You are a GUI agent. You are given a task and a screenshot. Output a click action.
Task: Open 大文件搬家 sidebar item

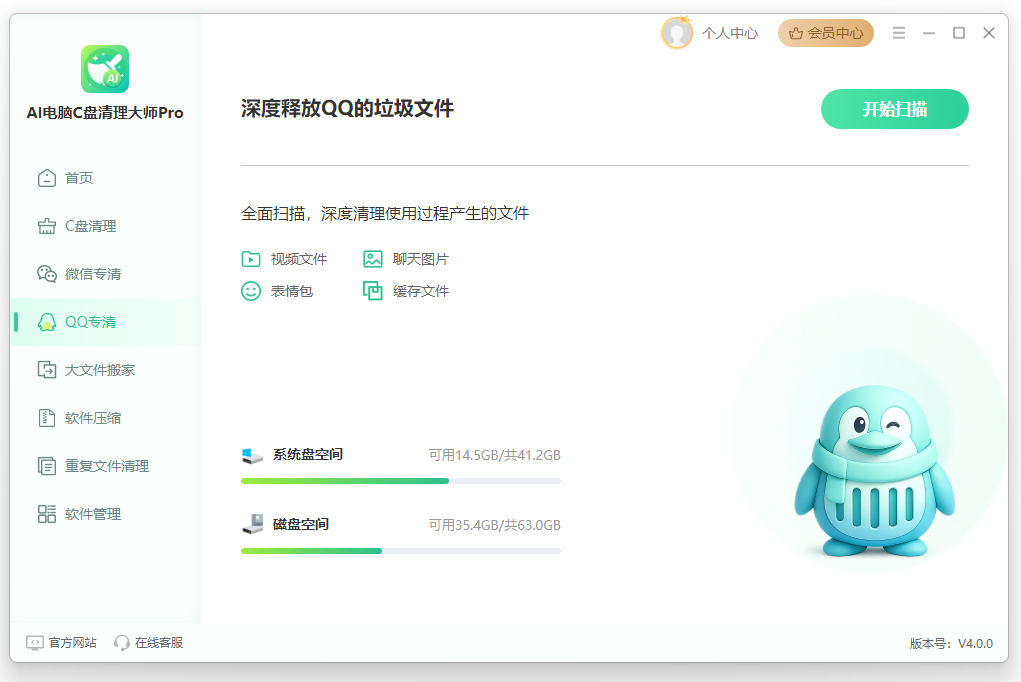[105, 370]
